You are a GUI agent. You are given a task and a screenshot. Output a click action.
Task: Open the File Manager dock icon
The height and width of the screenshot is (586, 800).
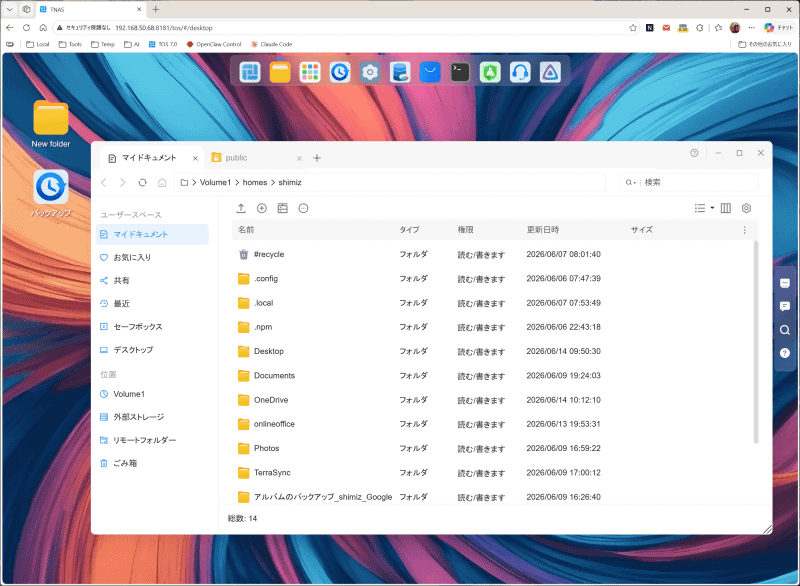click(x=280, y=72)
